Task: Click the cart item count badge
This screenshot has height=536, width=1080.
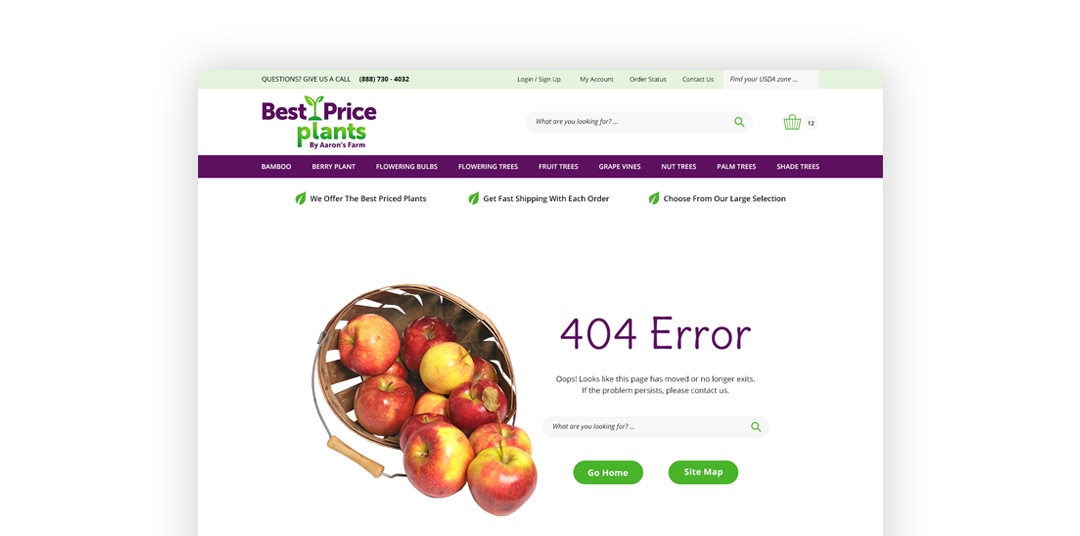Action: coord(811,123)
